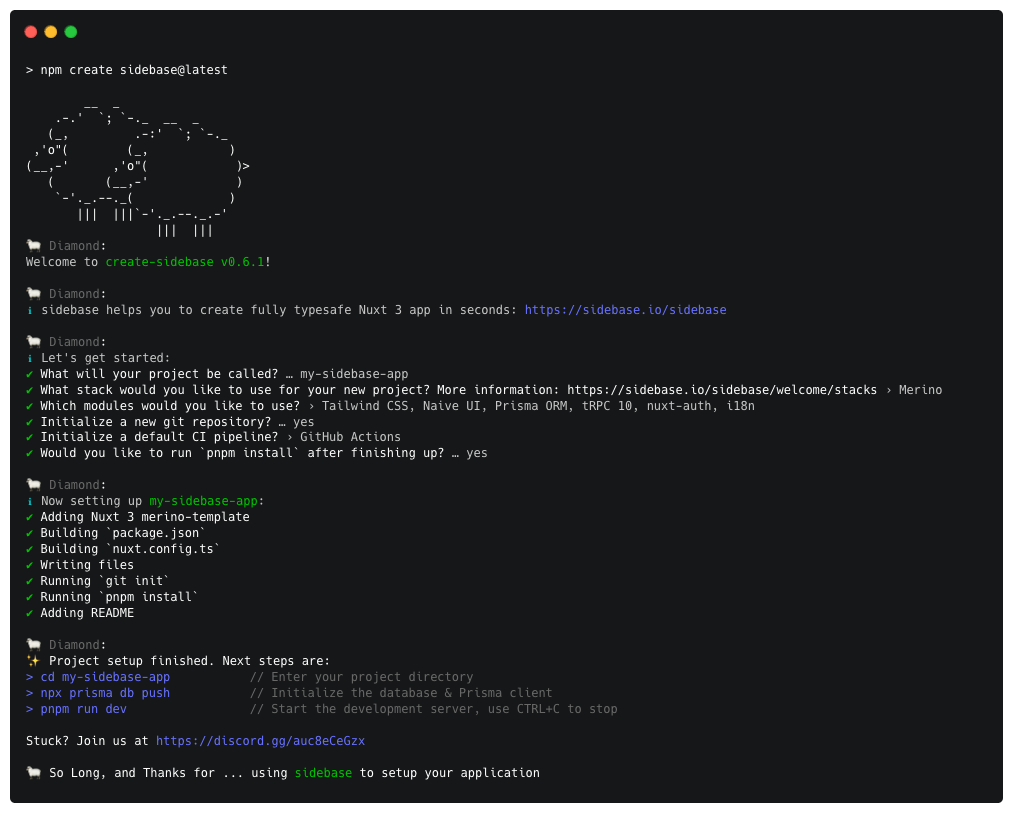Click the 'Running `pnpm install`' line
This screenshot has height=813, width=1013.
[120, 597]
